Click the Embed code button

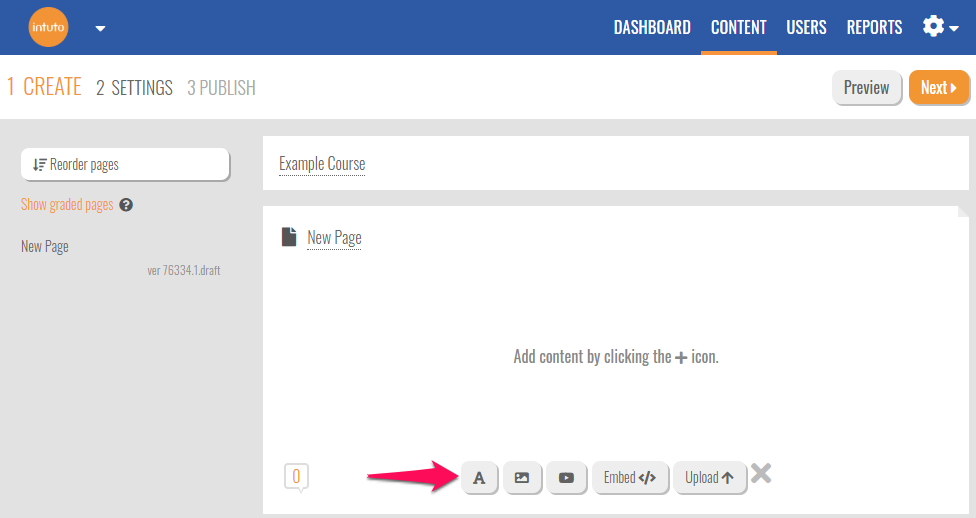[x=629, y=478]
